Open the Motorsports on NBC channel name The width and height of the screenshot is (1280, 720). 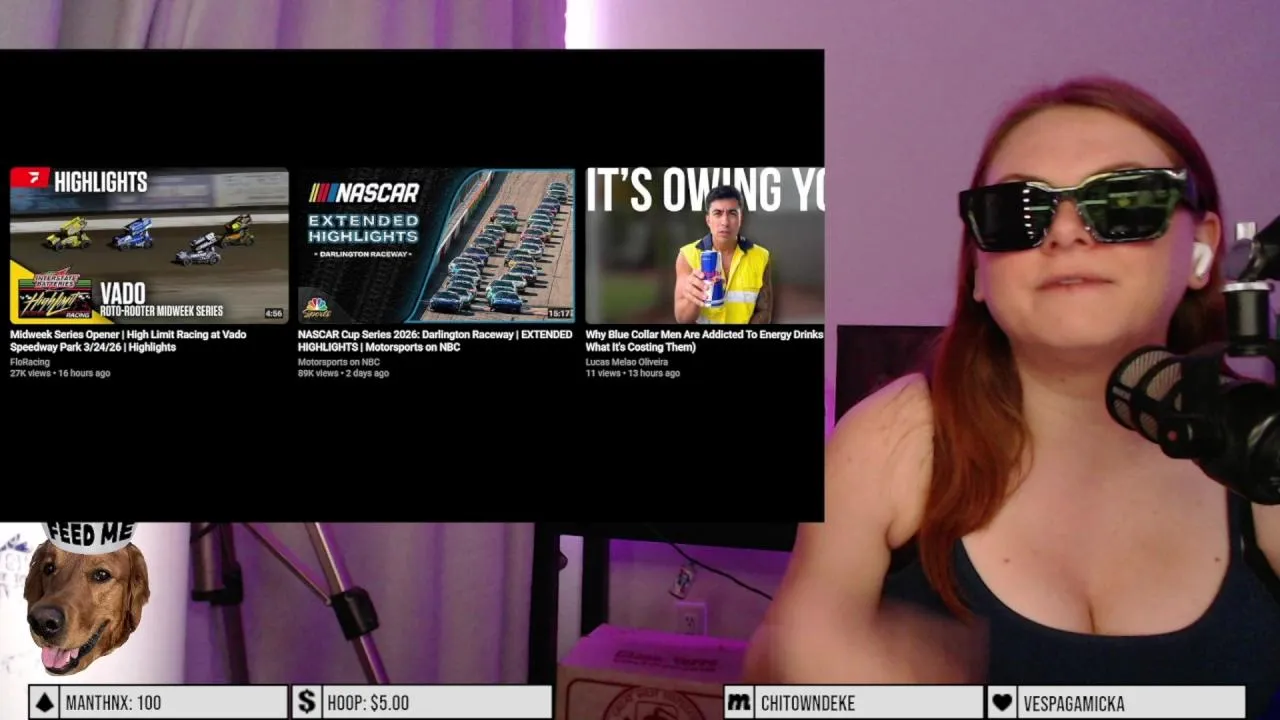pos(339,362)
